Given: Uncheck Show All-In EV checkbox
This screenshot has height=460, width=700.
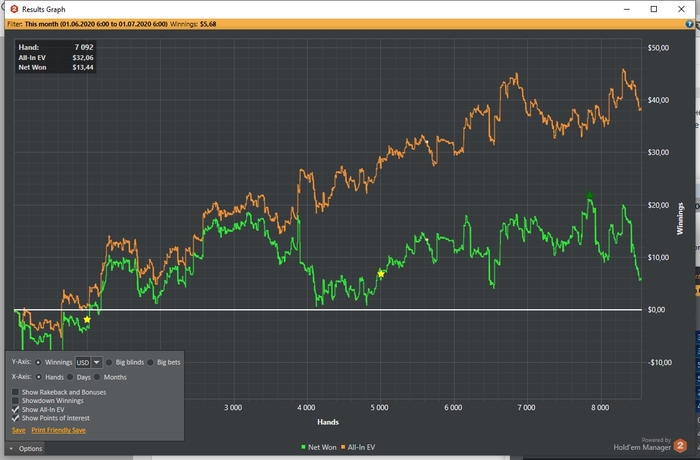Looking at the screenshot, I should pos(15,409).
